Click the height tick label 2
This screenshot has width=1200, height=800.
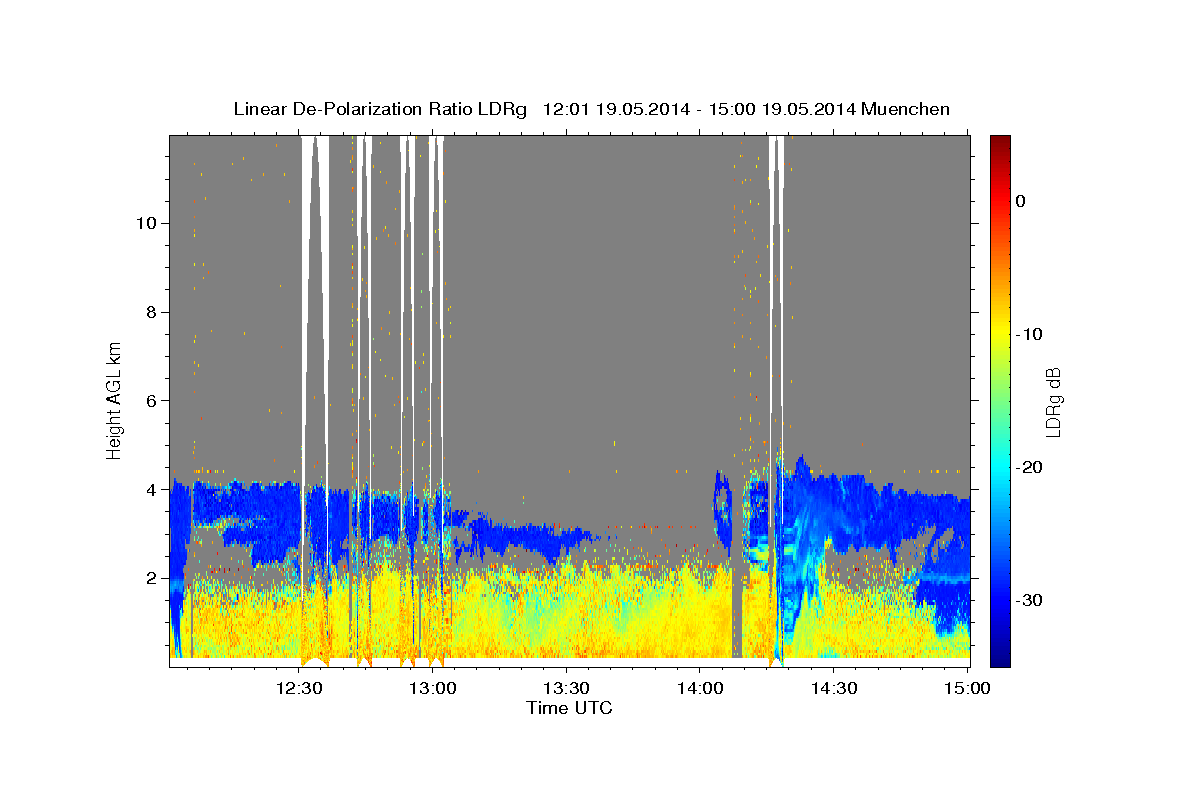[x=150, y=579]
